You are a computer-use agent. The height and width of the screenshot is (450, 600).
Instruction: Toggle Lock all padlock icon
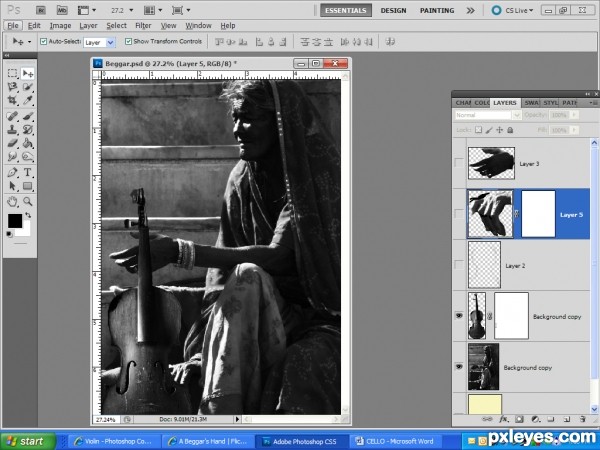(510, 130)
